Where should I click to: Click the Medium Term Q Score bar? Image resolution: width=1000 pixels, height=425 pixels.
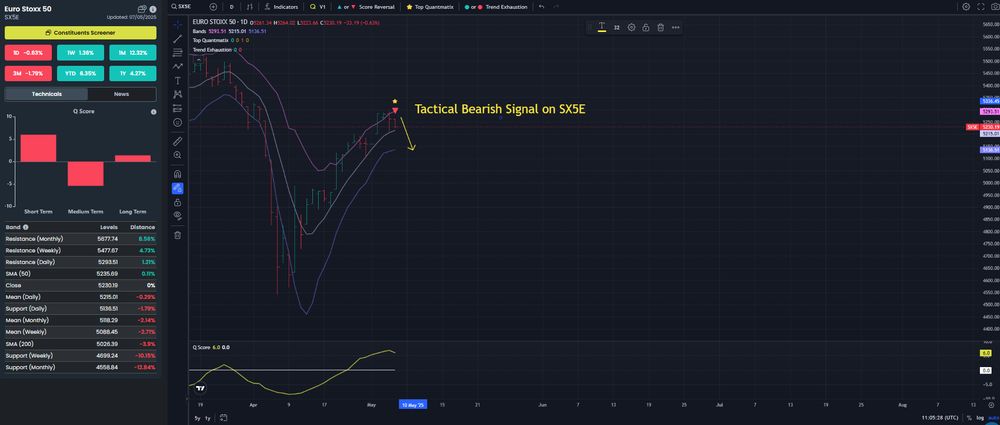coord(85,174)
